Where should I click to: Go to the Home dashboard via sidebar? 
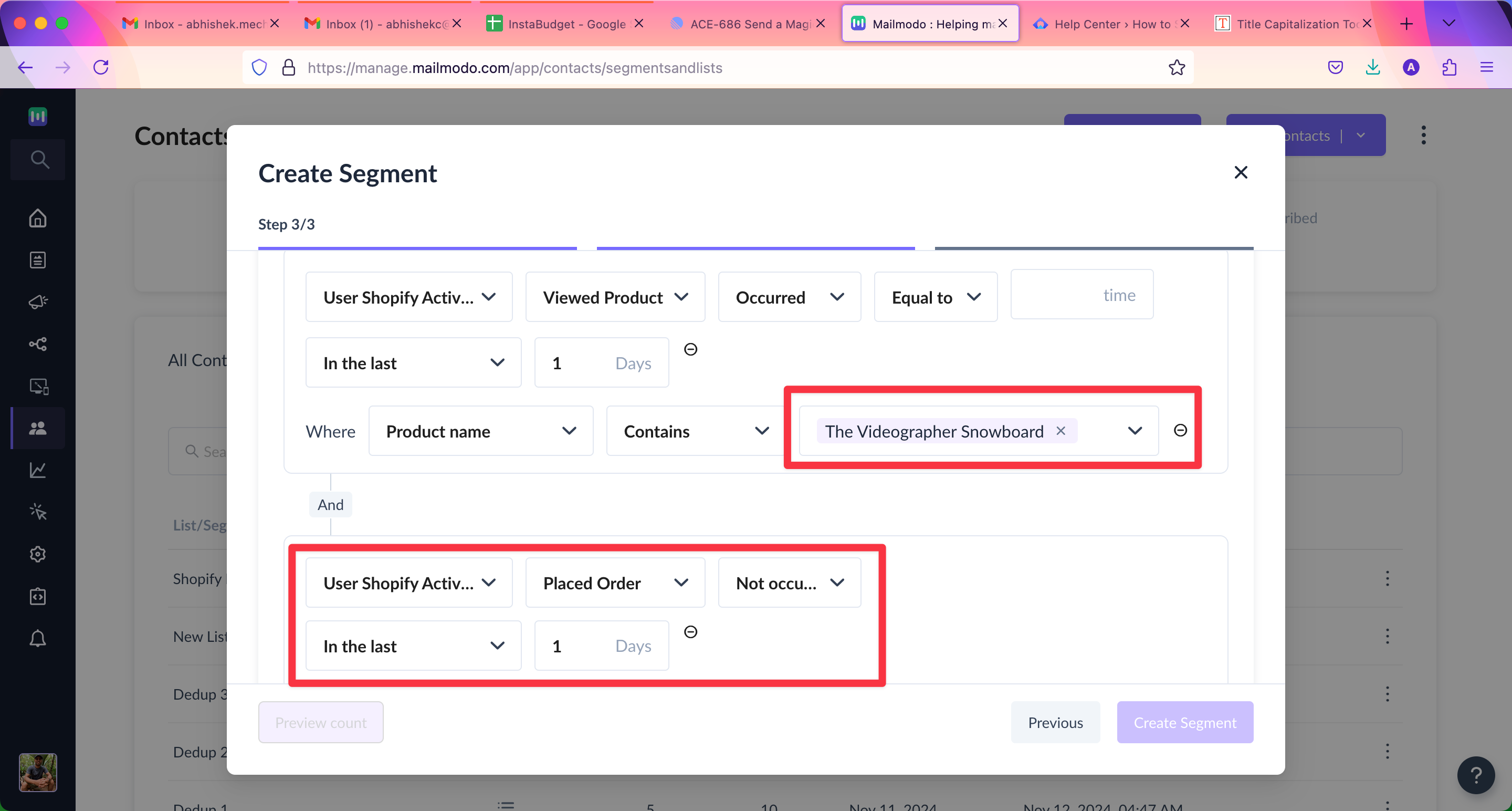(x=38, y=218)
